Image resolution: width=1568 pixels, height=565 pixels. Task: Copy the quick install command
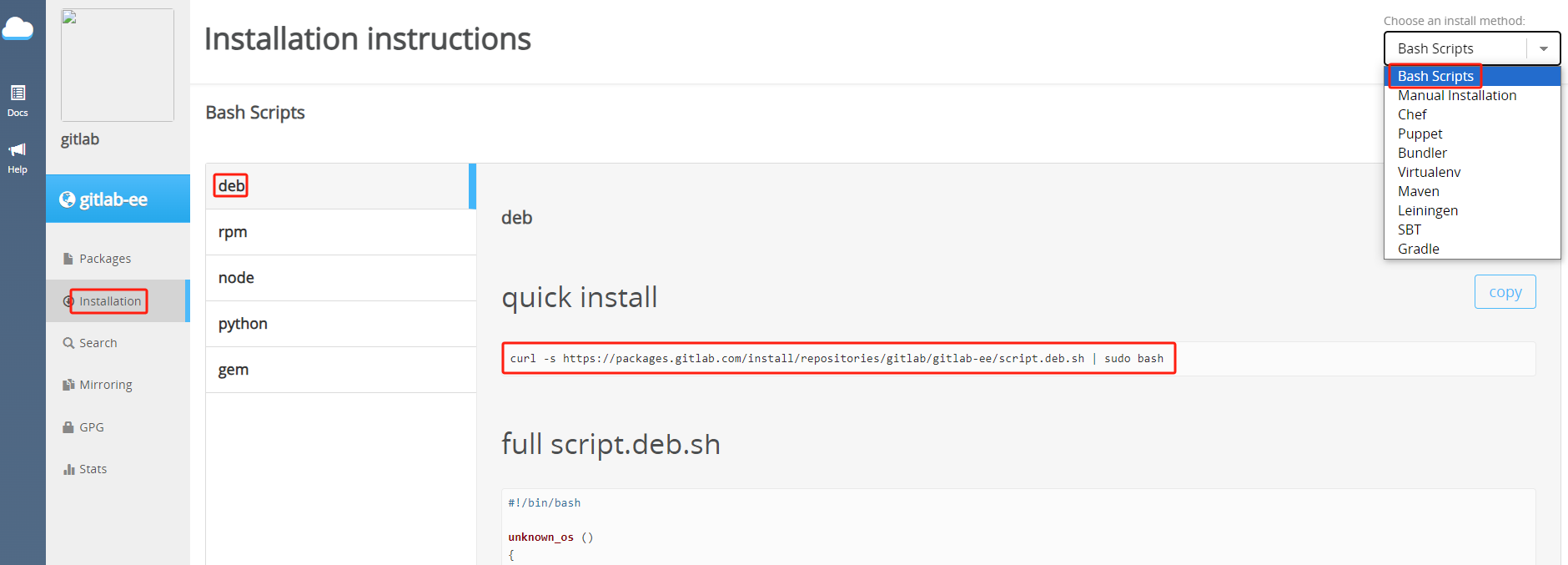[x=1505, y=292]
